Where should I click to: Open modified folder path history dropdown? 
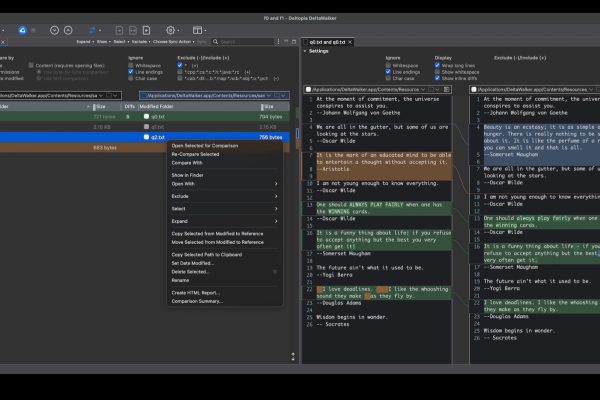coord(269,95)
